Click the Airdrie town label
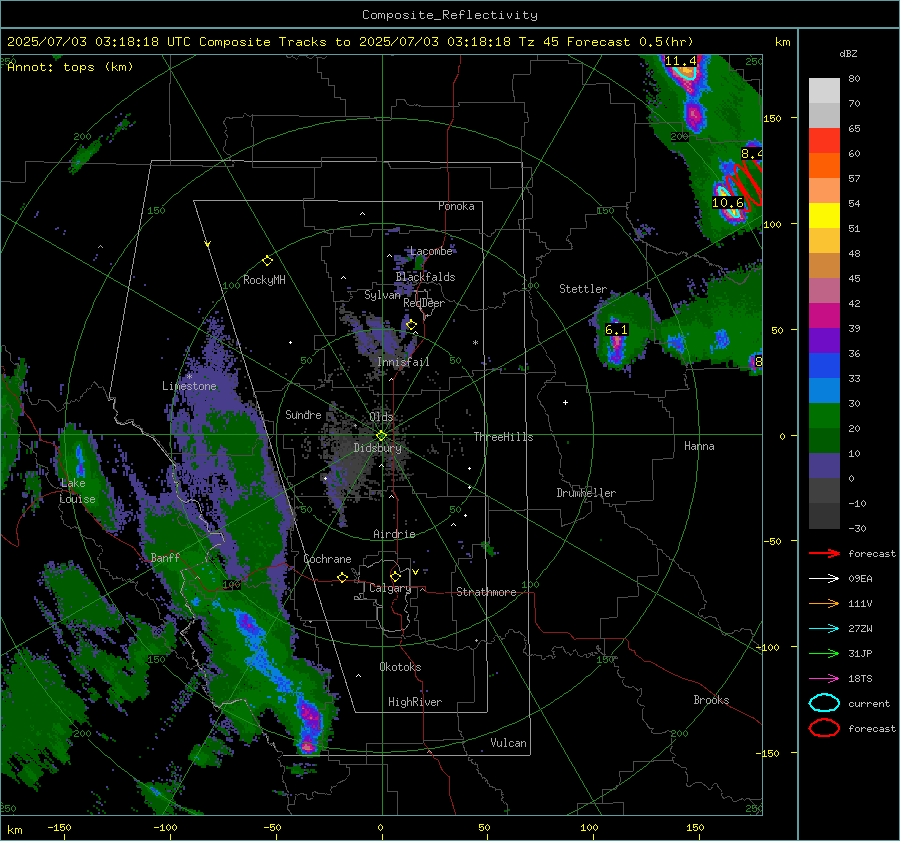 click(394, 534)
